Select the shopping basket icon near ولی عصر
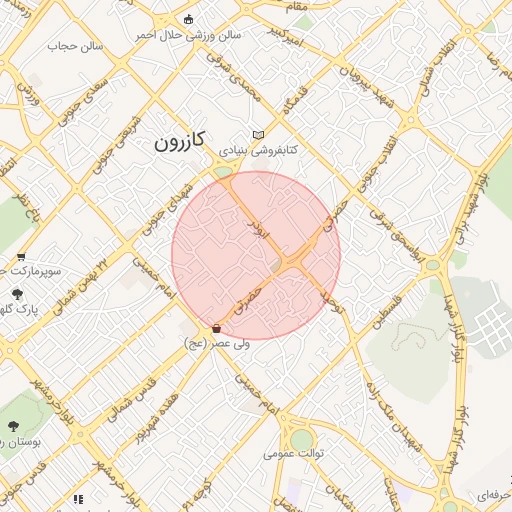This screenshot has width=512, height=512. point(217,329)
